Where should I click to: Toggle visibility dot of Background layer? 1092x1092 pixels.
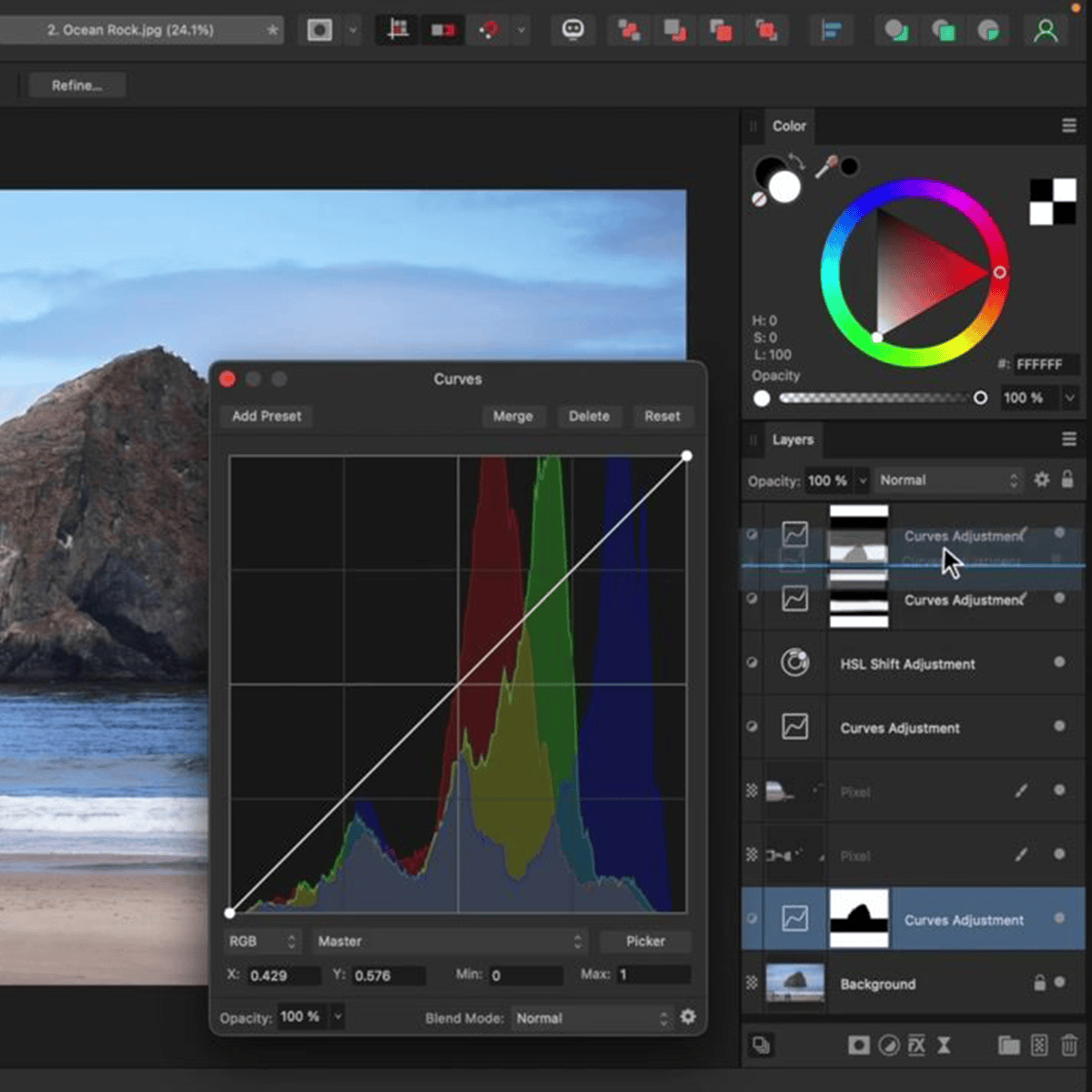pos(1059,983)
